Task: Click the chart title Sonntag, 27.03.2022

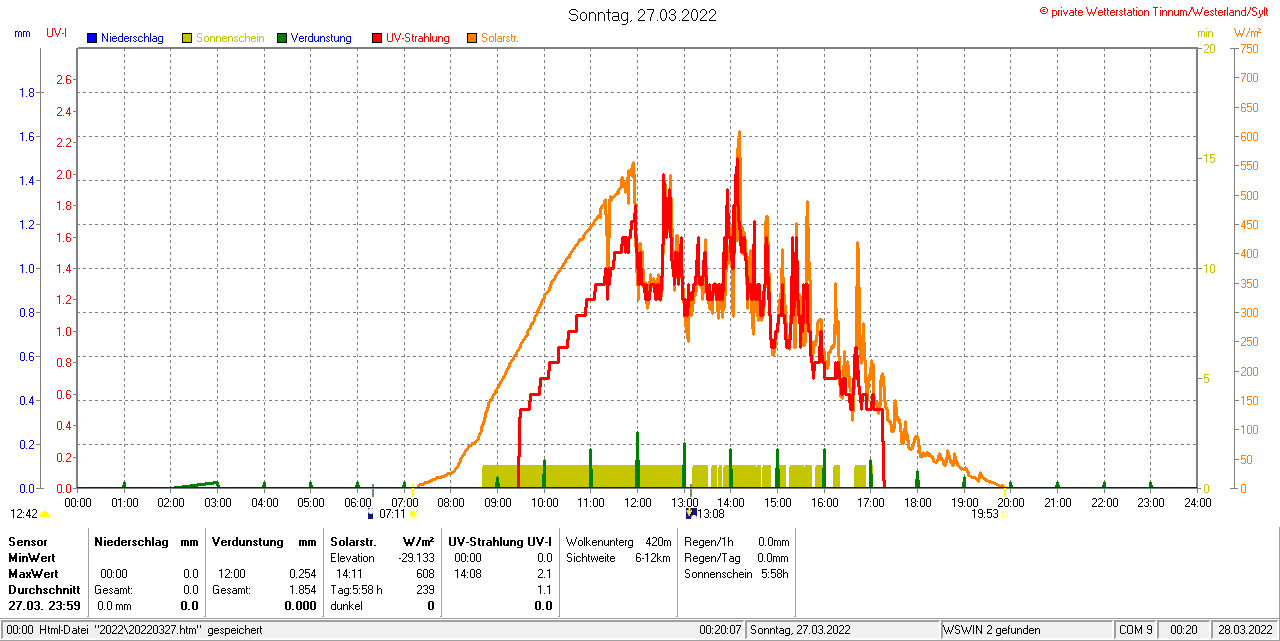Action: click(642, 15)
